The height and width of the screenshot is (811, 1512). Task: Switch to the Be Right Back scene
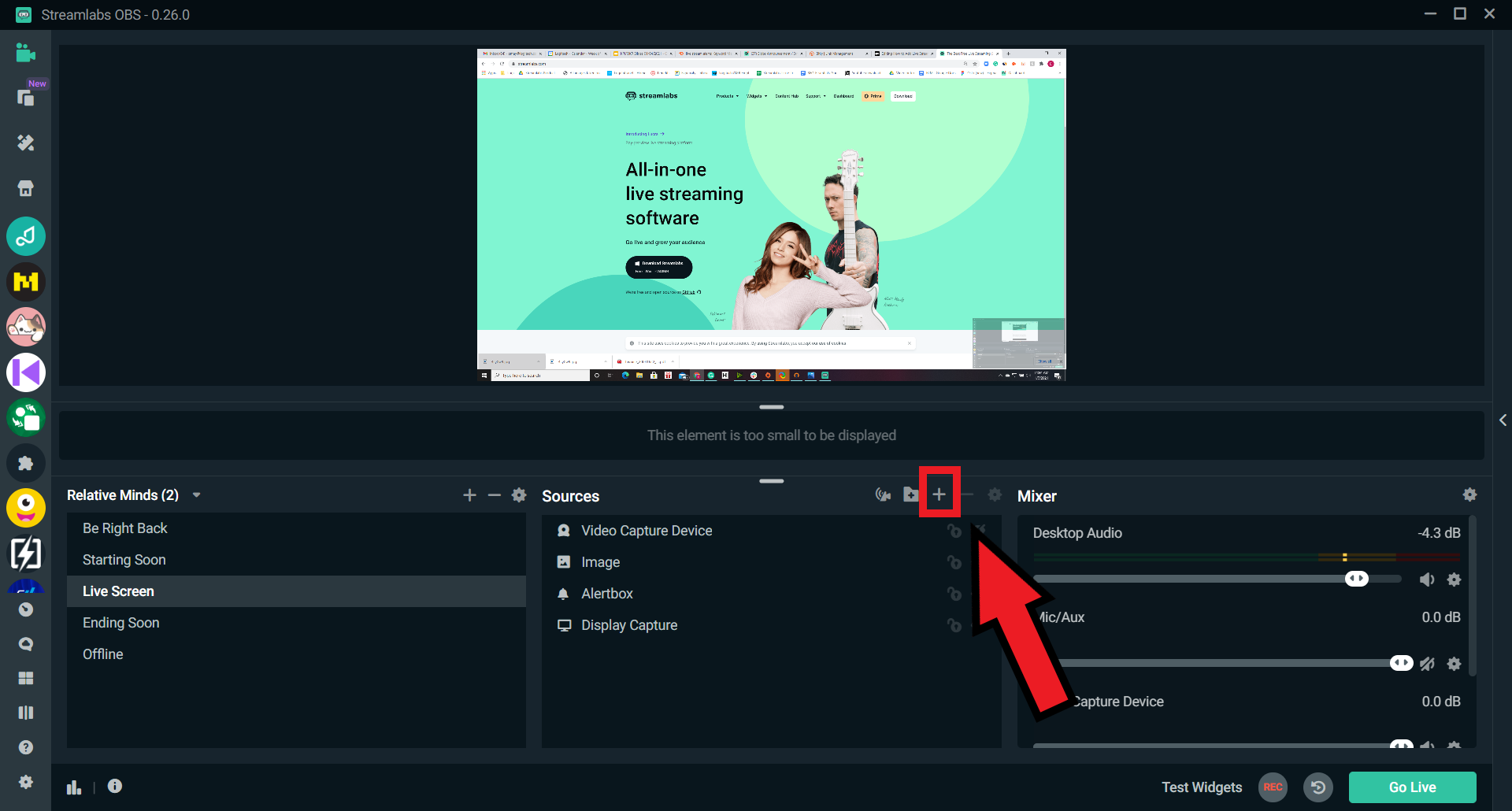pos(296,528)
